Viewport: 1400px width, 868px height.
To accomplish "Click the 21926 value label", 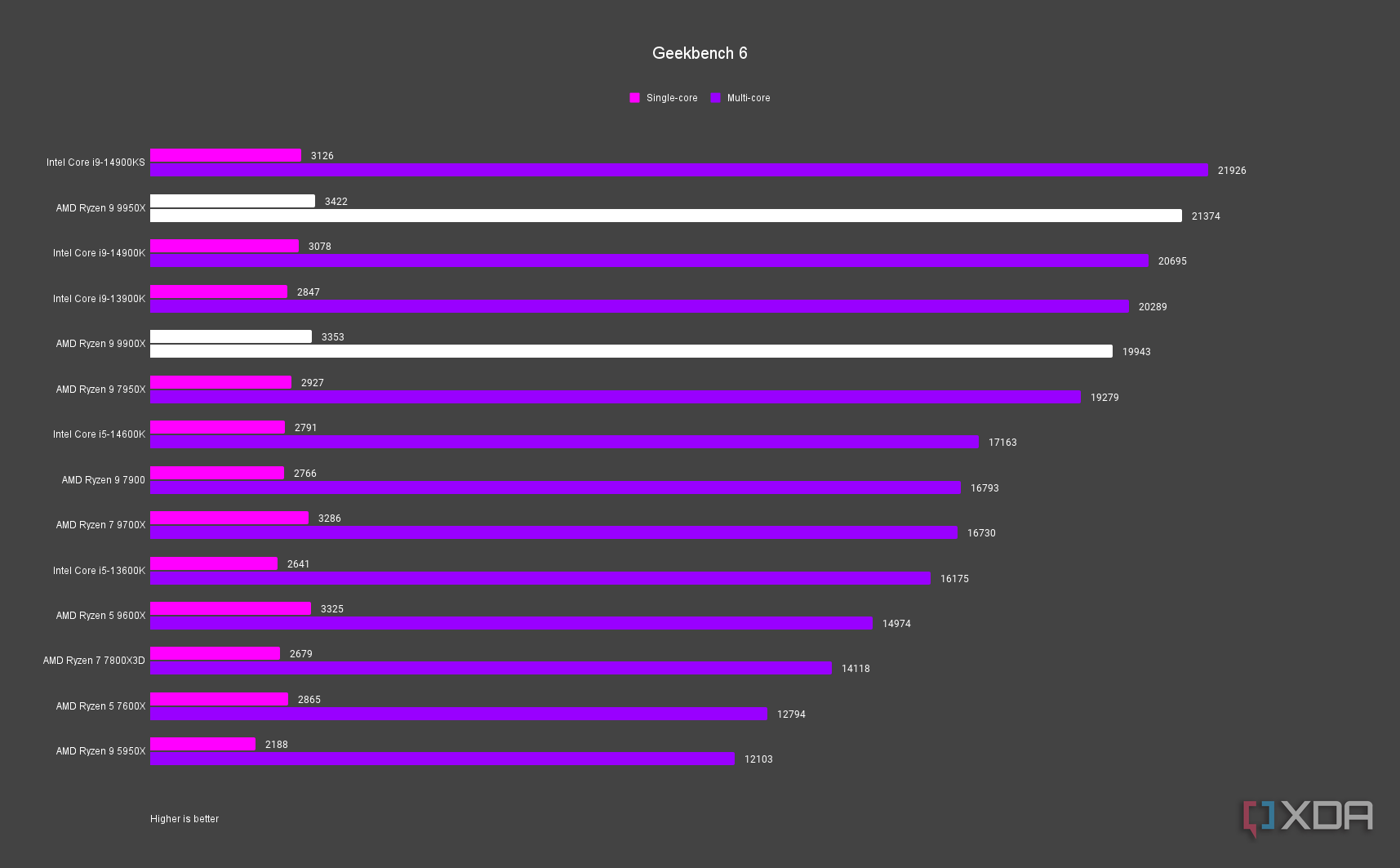I will 1232,171.
